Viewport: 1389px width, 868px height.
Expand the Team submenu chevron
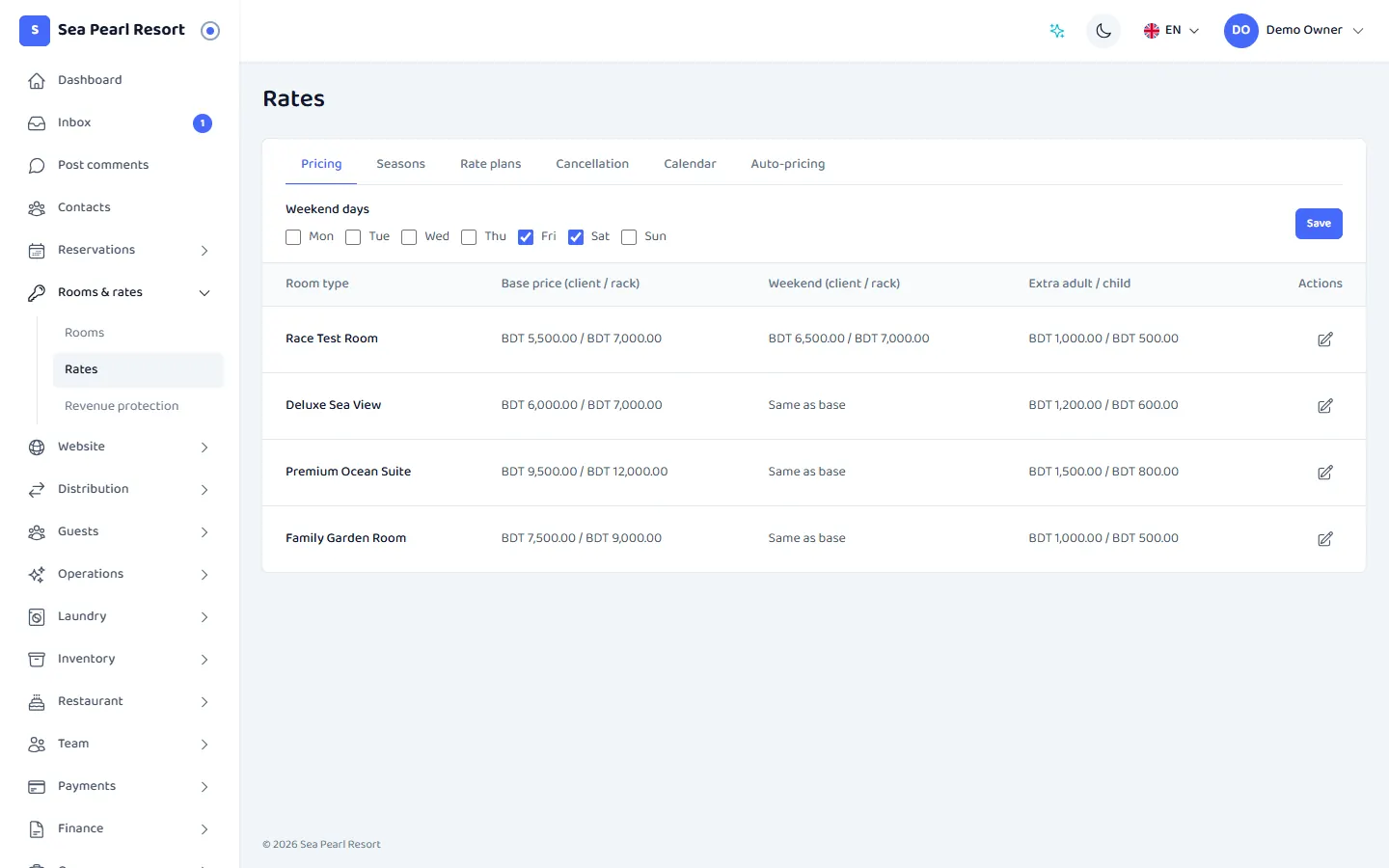(204, 745)
